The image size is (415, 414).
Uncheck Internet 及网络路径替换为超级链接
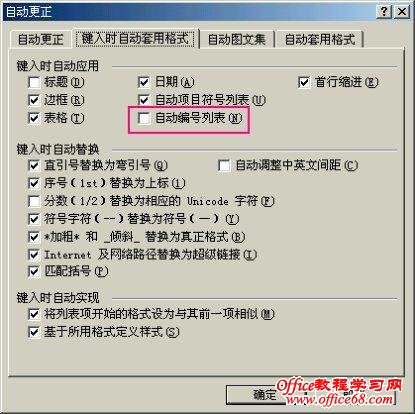(x=34, y=255)
